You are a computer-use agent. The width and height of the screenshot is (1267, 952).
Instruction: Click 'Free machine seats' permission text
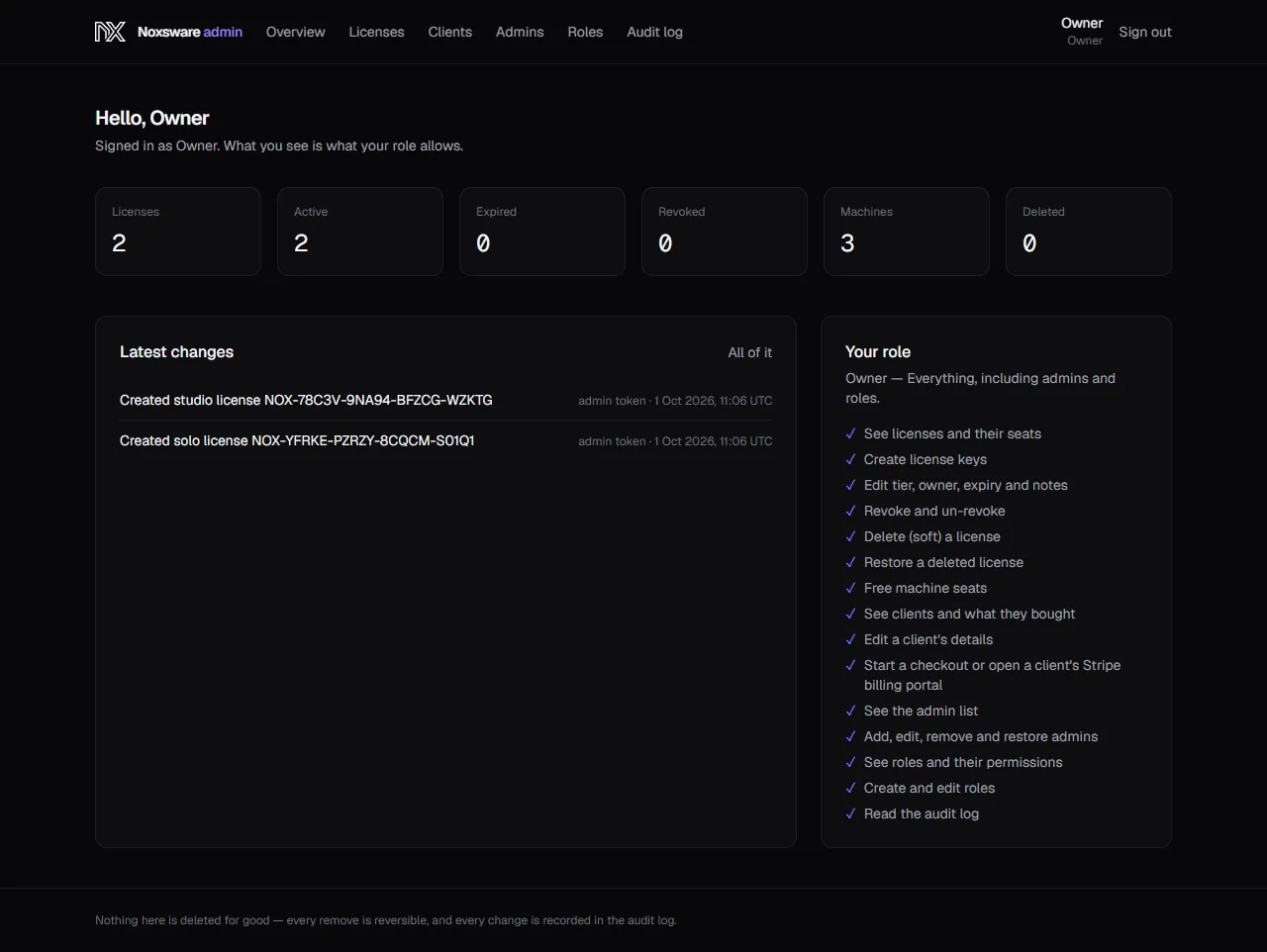coord(926,588)
